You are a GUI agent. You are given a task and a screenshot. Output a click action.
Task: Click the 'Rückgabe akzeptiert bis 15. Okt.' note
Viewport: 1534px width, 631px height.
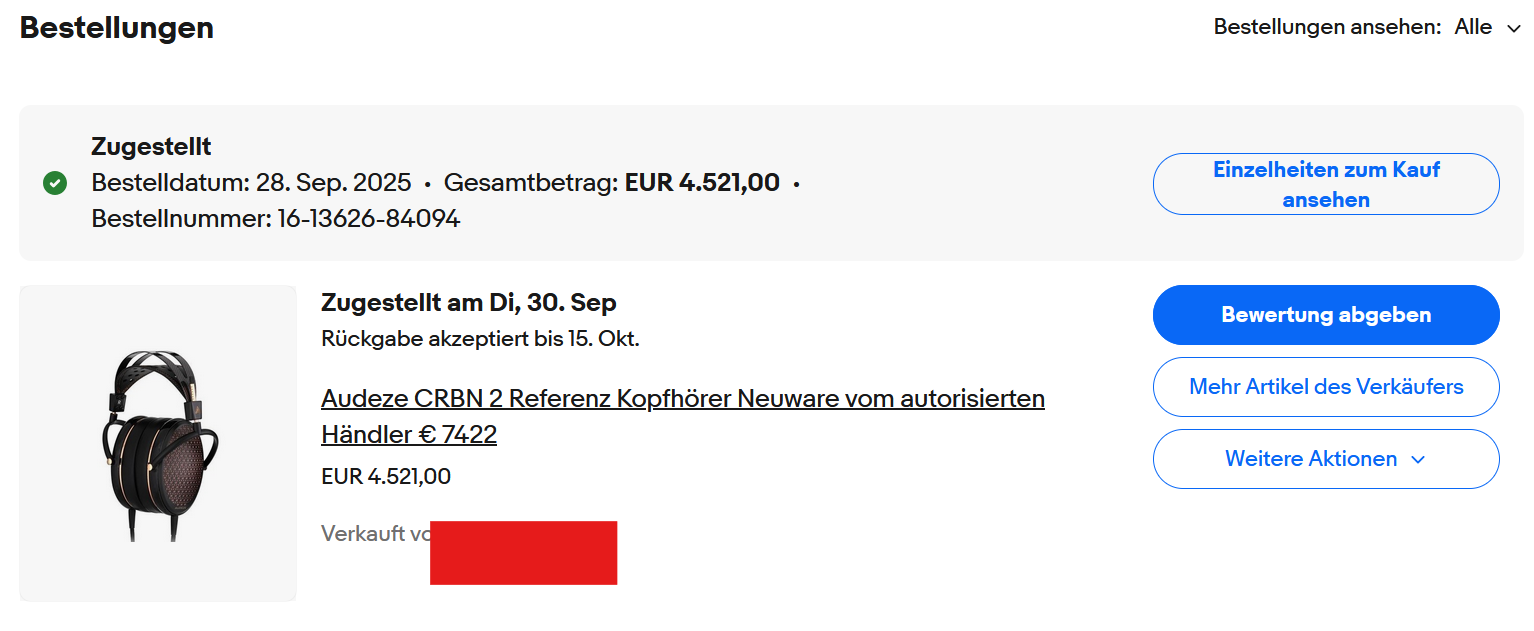point(480,339)
